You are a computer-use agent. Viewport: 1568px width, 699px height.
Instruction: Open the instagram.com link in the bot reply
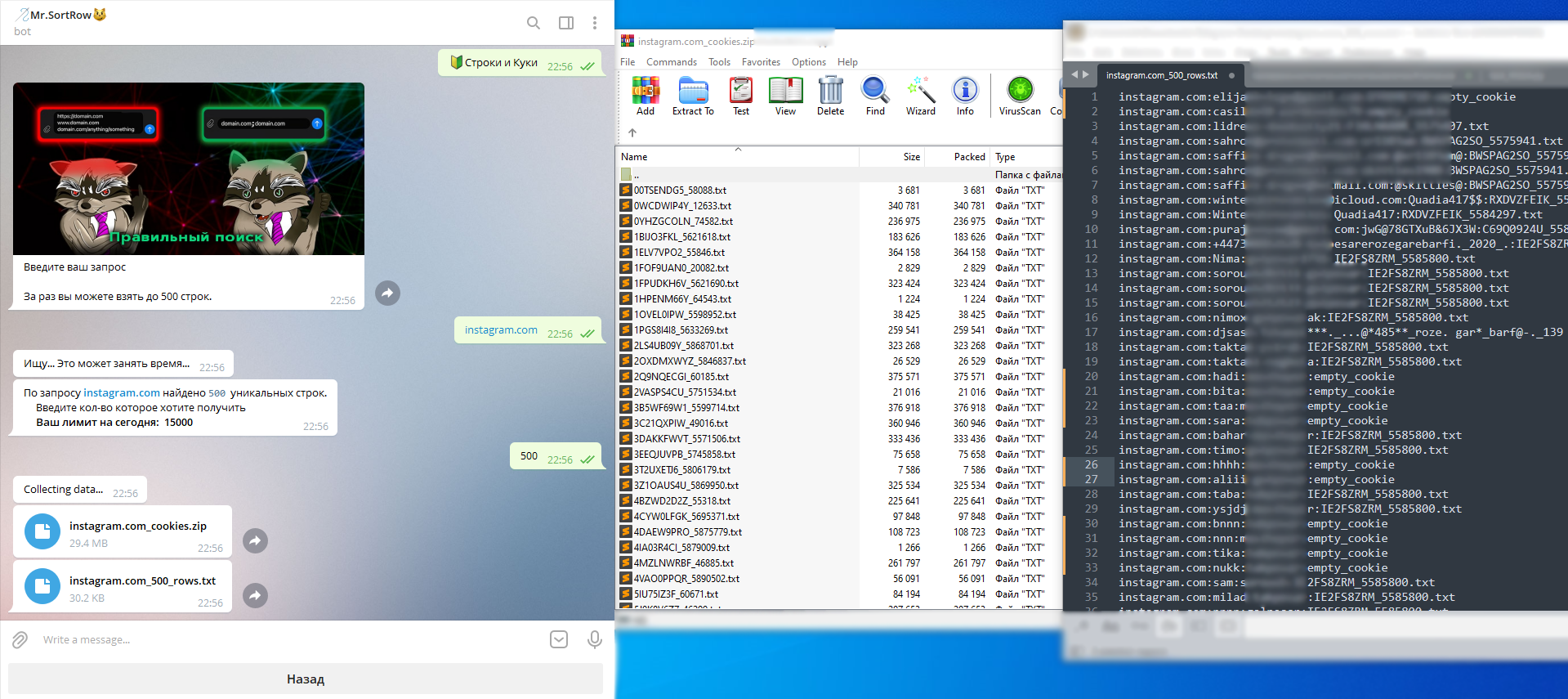122,393
